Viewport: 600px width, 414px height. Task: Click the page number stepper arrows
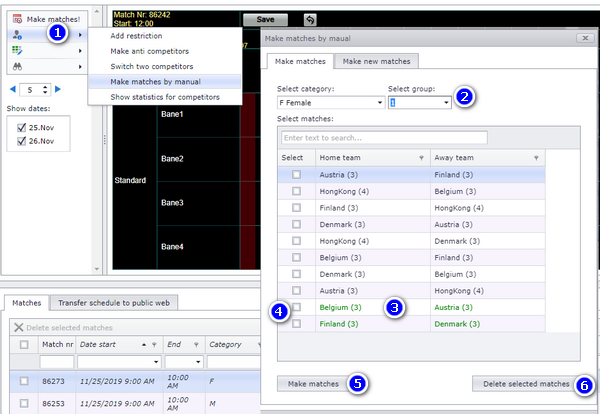point(45,90)
